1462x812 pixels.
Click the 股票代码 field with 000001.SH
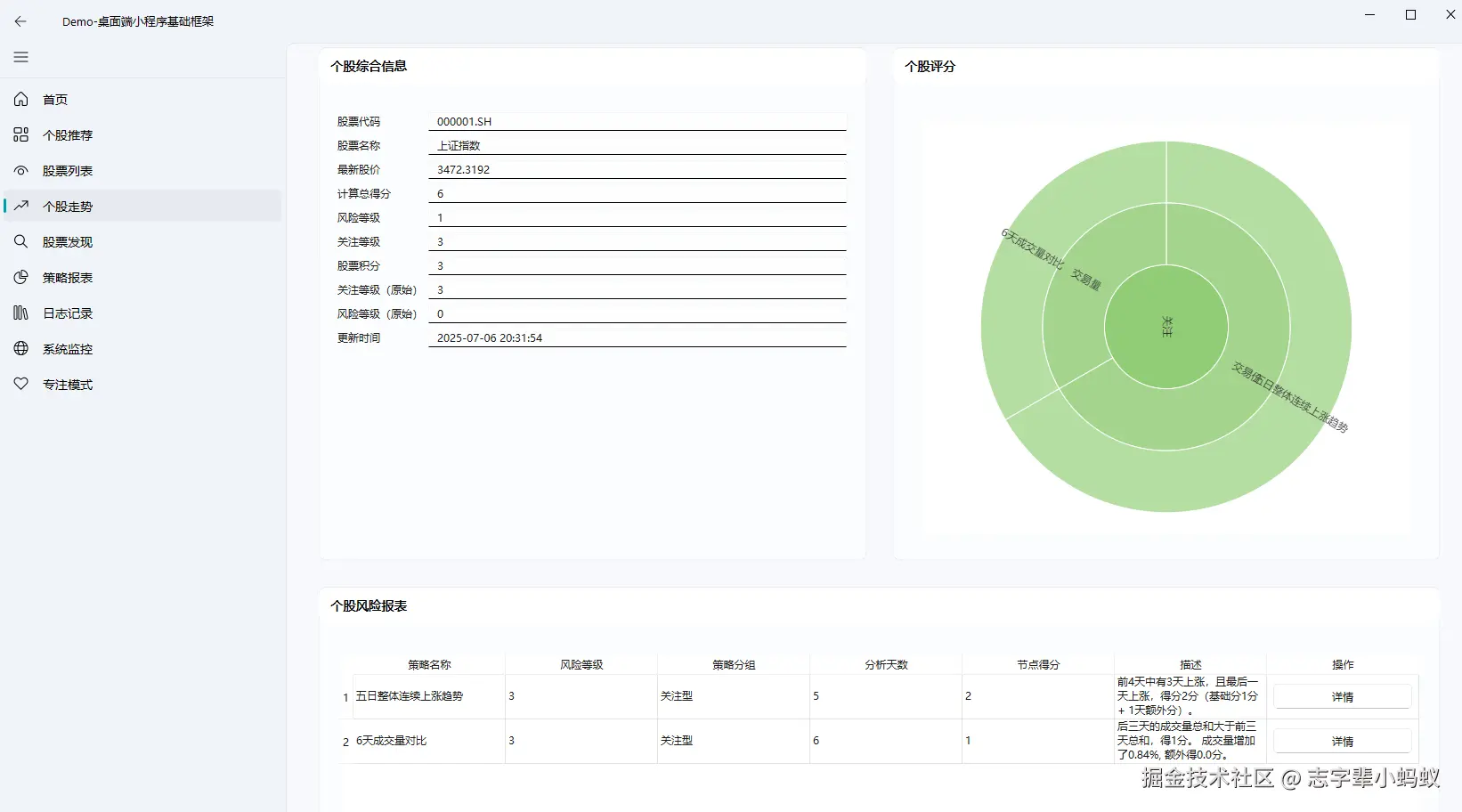(637, 121)
